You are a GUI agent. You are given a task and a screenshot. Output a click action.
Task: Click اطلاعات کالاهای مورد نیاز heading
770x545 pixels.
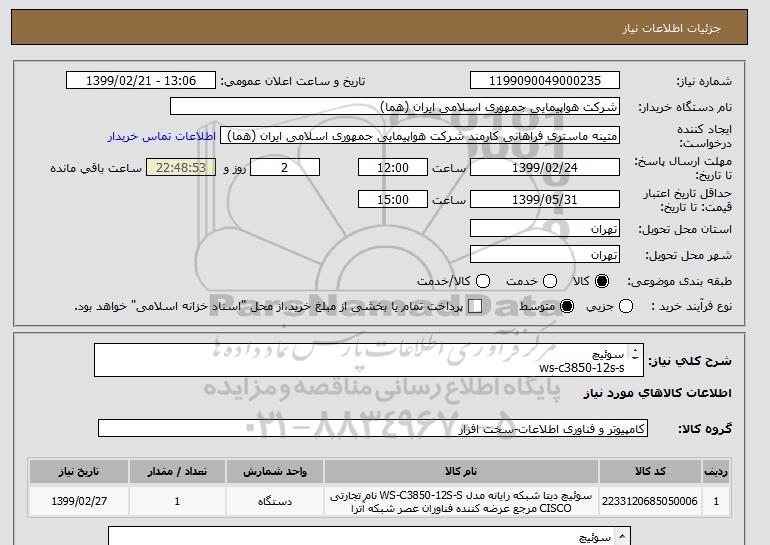[x=658, y=393]
